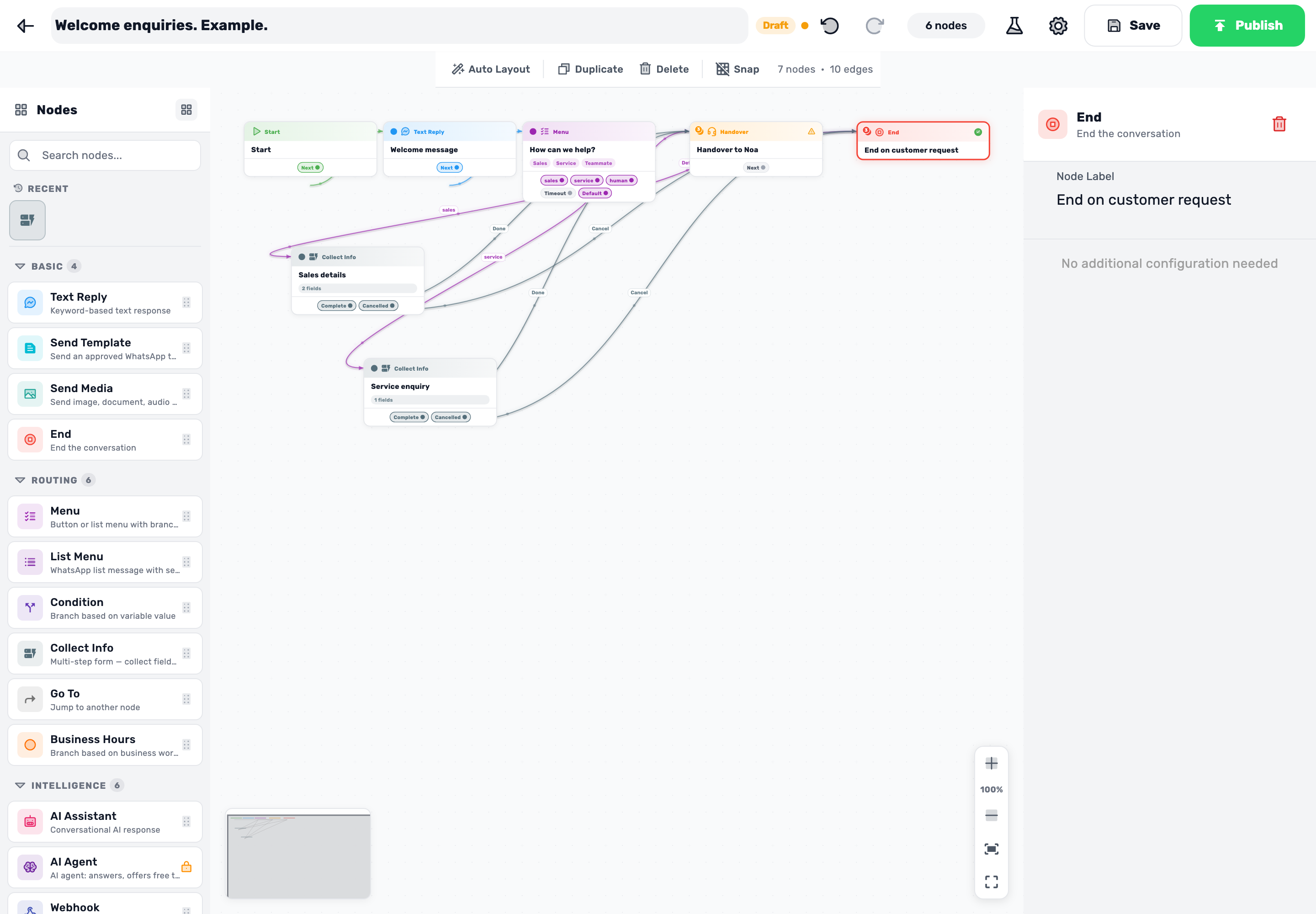Select the Collect Info node type in sidebar
Image resolution: width=1316 pixels, height=914 pixels.
pos(105,654)
